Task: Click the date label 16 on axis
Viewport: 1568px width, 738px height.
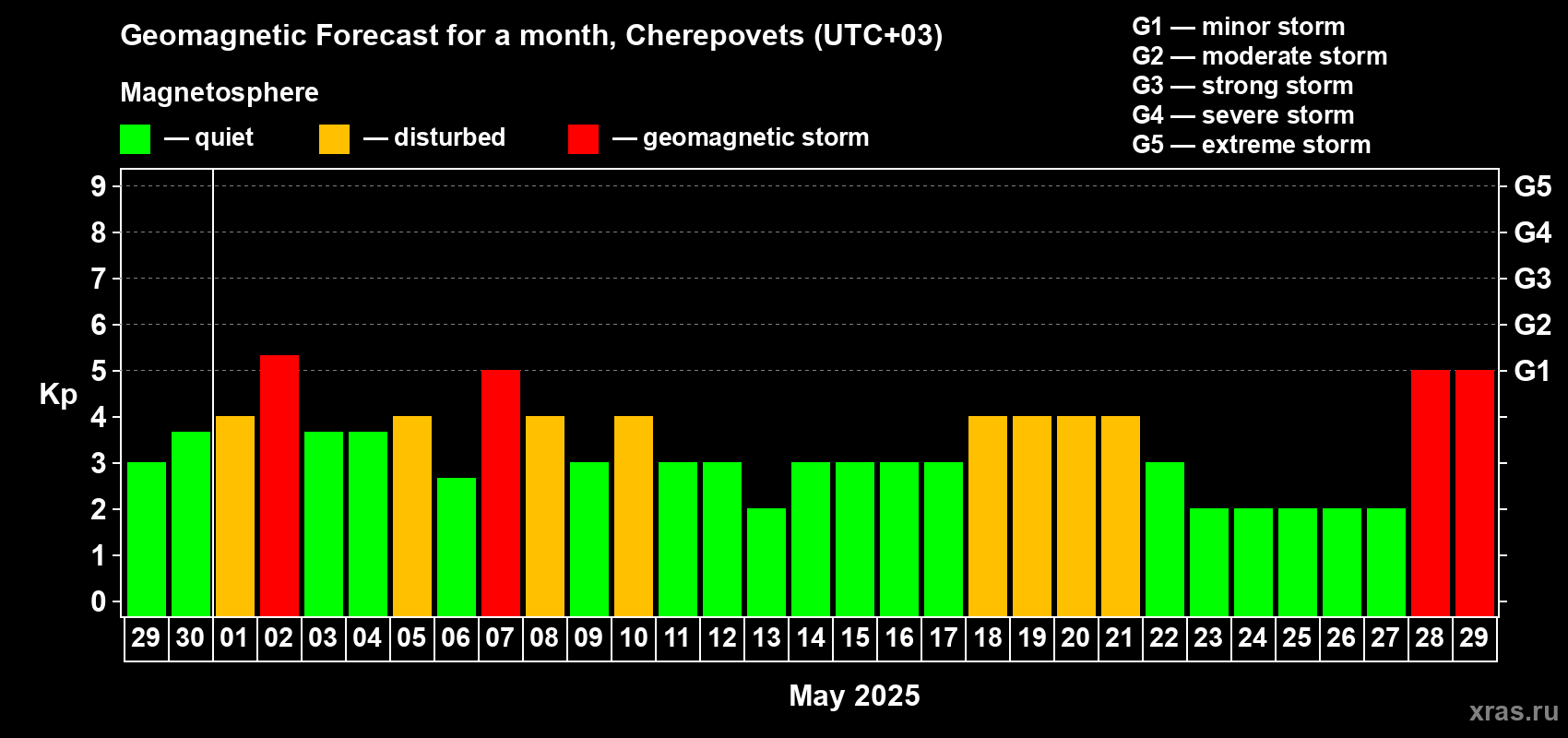Action: click(898, 637)
